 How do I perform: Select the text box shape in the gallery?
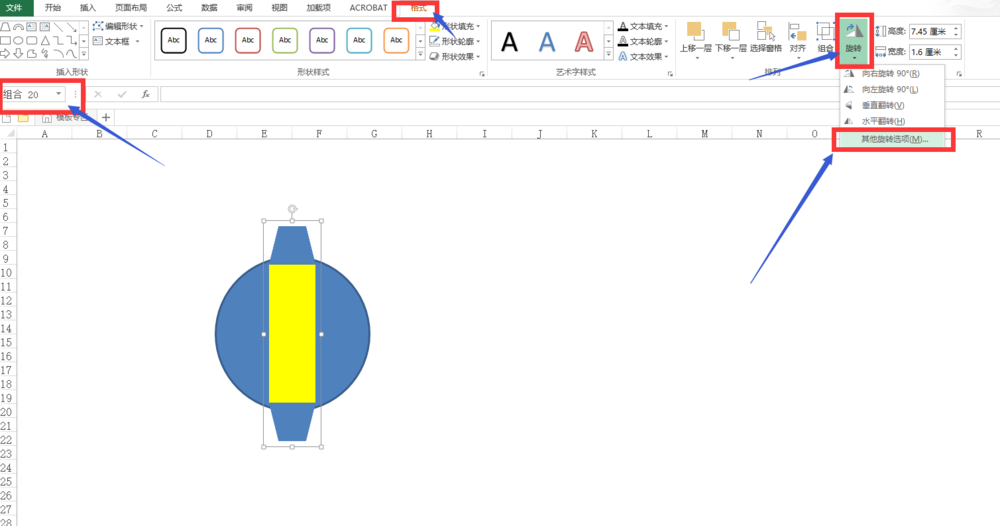pos(31,27)
